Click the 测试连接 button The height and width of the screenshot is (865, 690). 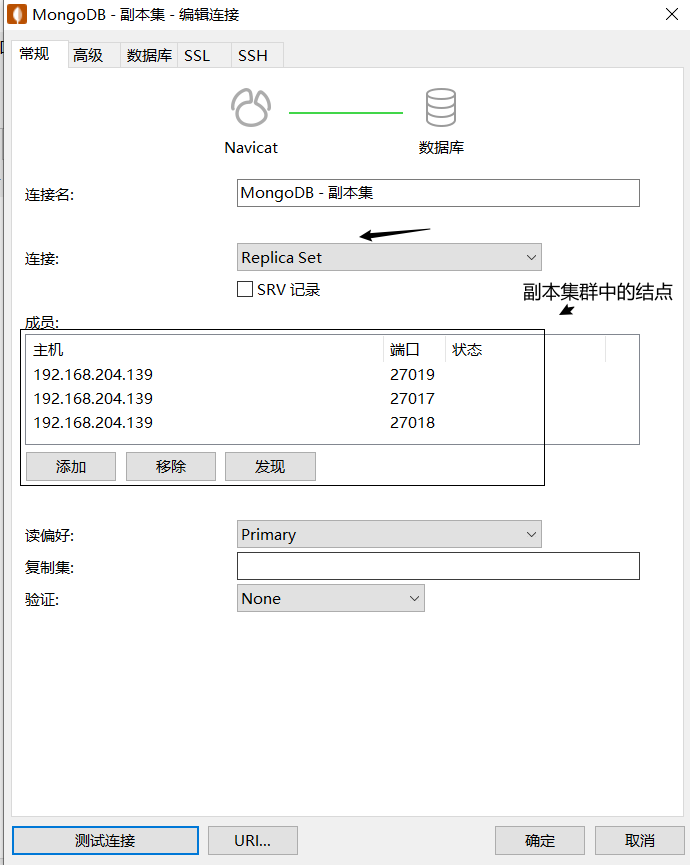click(x=105, y=840)
